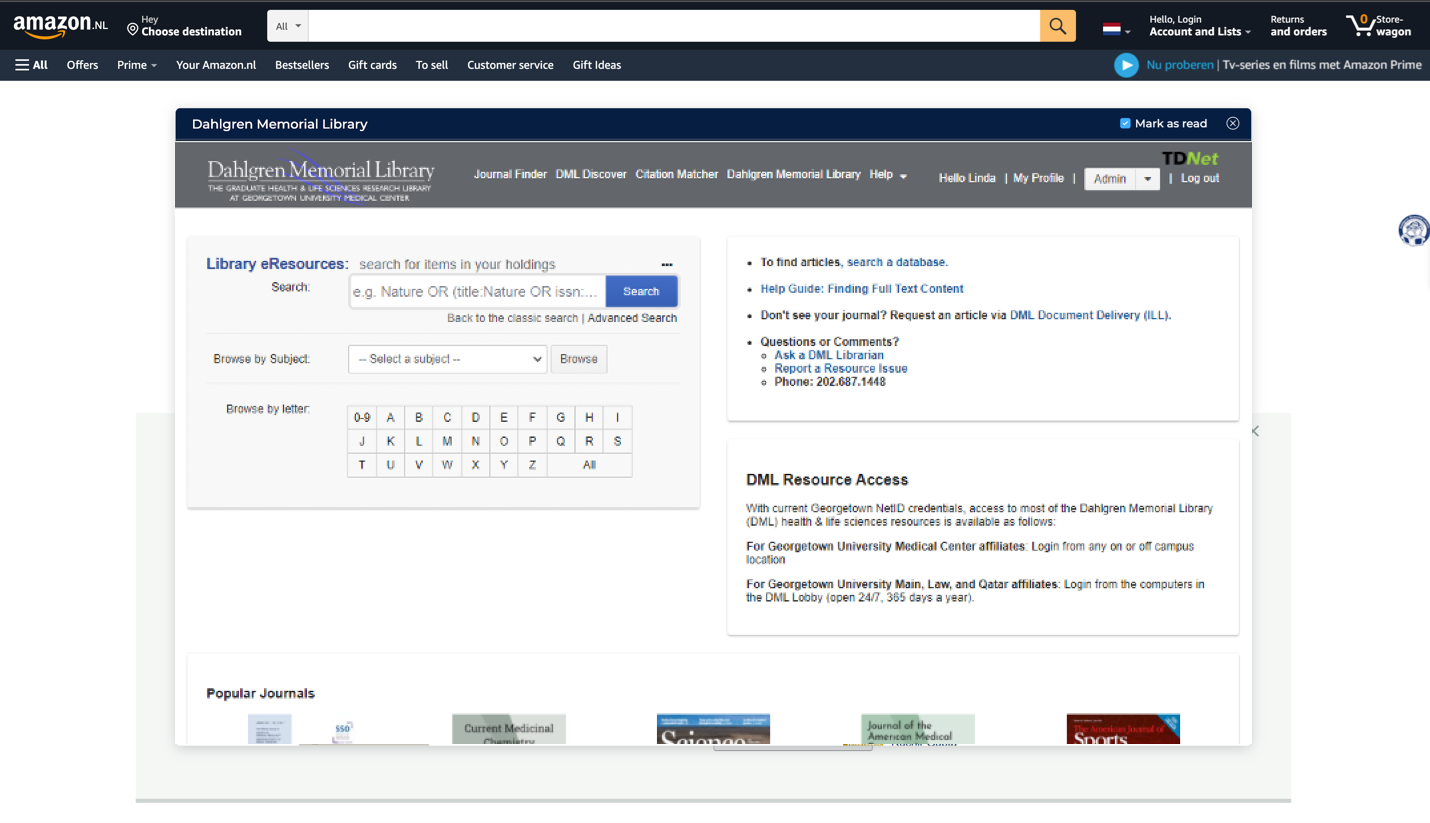1430x823 pixels.
Task: Close the Dahlgren Memorial Library popup
Action: click(1233, 123)
